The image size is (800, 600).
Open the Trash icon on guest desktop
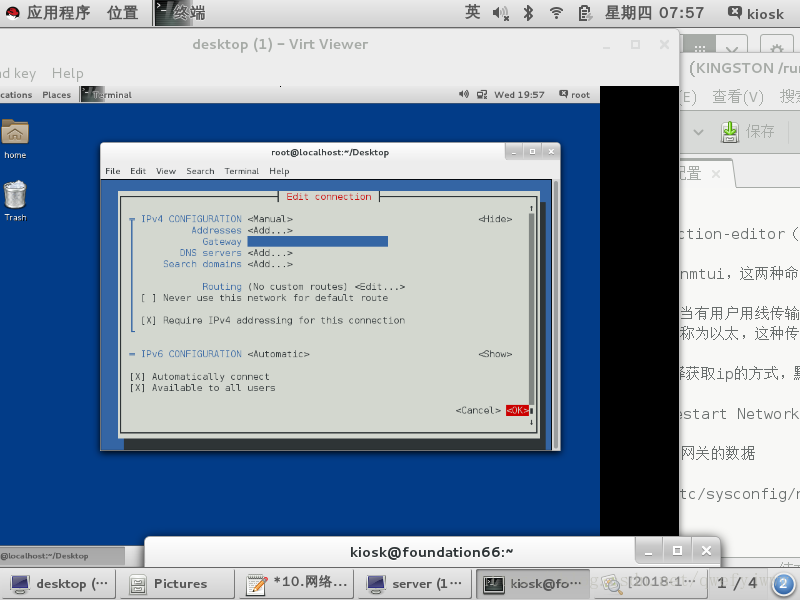[15, 201]
